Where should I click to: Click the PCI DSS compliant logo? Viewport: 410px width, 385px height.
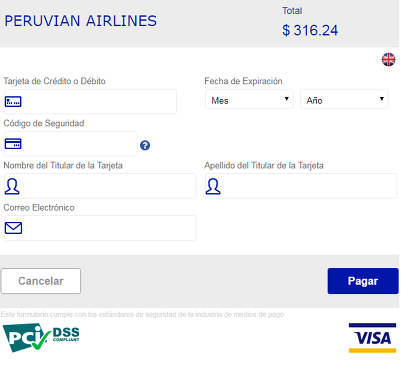(41, 337)
